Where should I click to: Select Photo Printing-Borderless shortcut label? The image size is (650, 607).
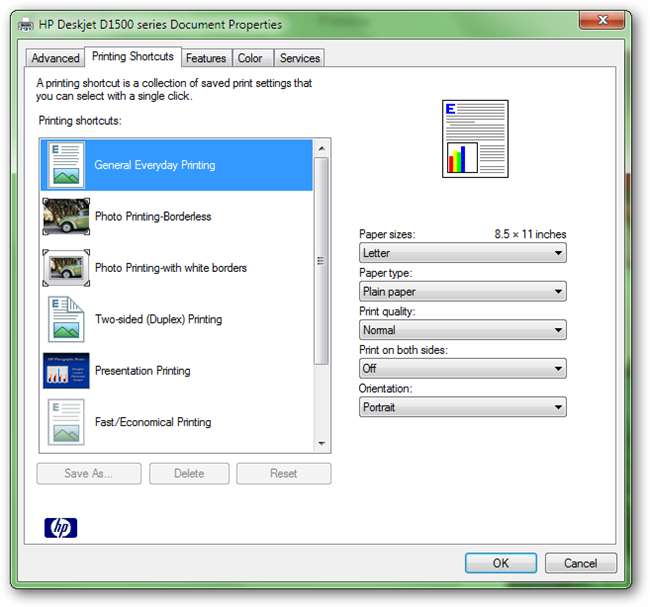coord(153,216)
